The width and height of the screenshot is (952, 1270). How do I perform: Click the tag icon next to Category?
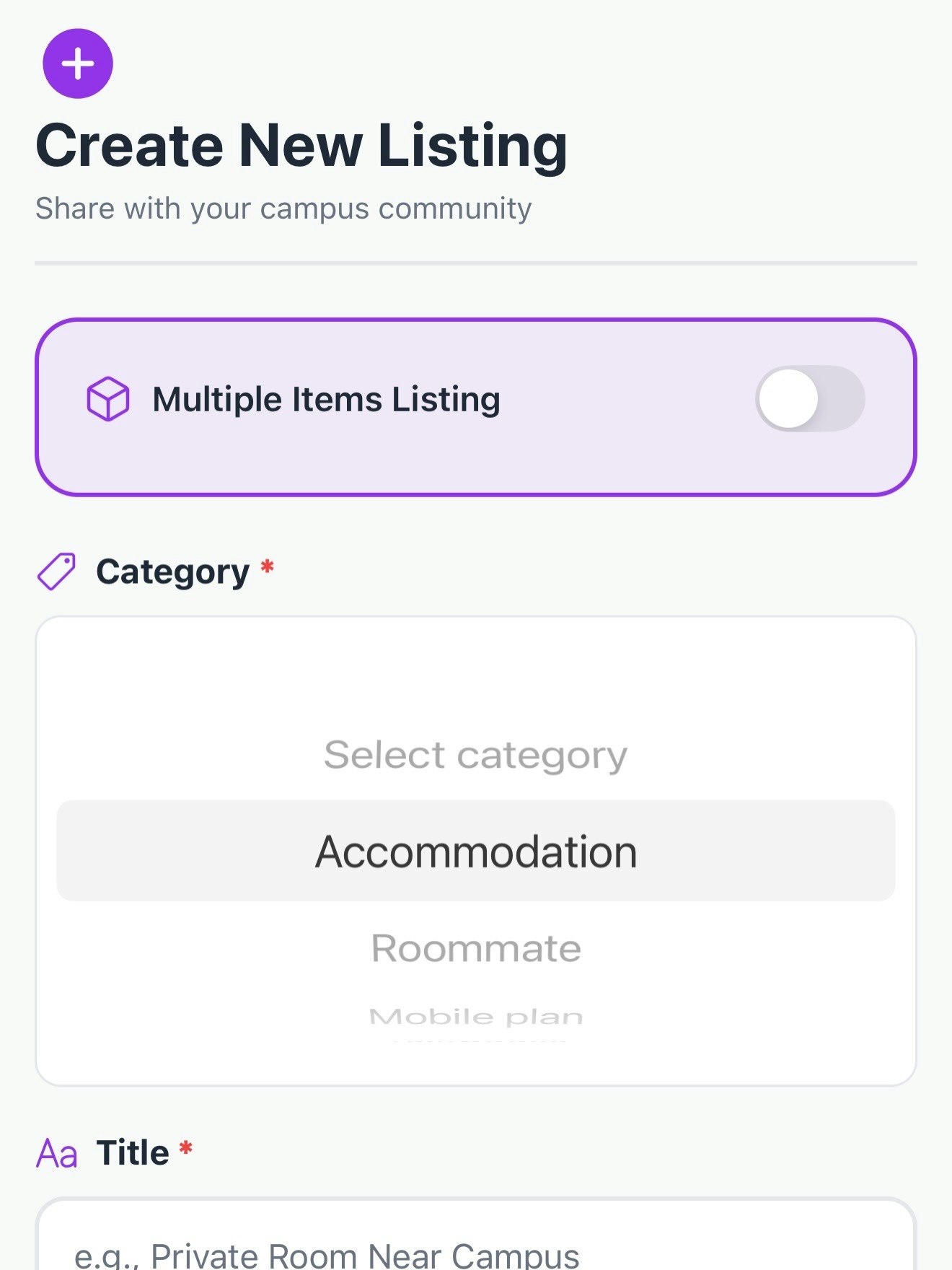(x=58, y=570)
